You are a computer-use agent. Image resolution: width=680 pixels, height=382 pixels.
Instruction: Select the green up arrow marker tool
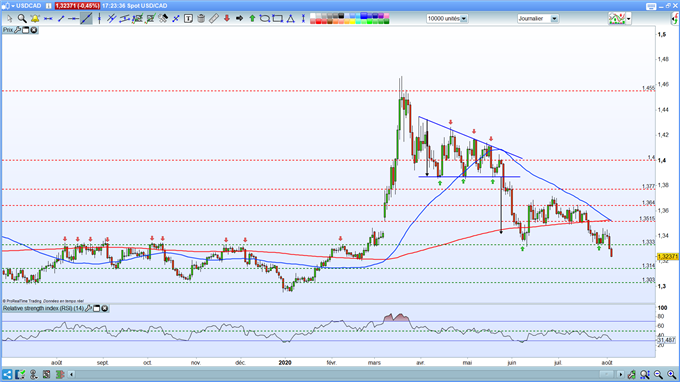coord(252,19)
